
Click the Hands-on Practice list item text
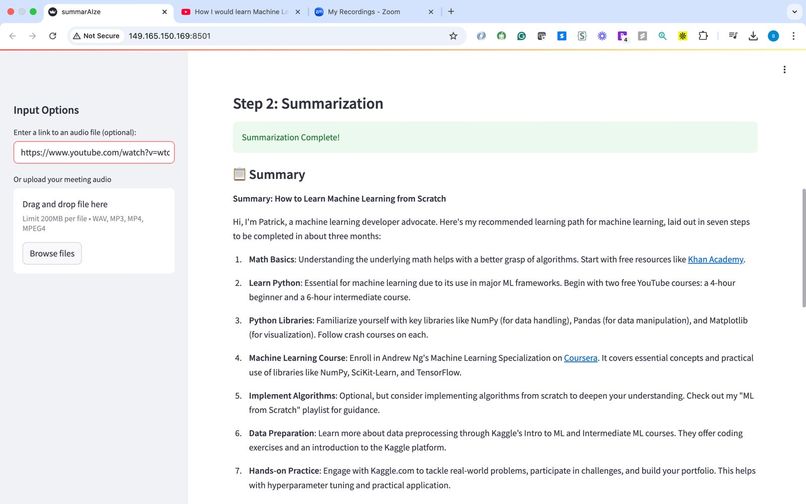502,478
